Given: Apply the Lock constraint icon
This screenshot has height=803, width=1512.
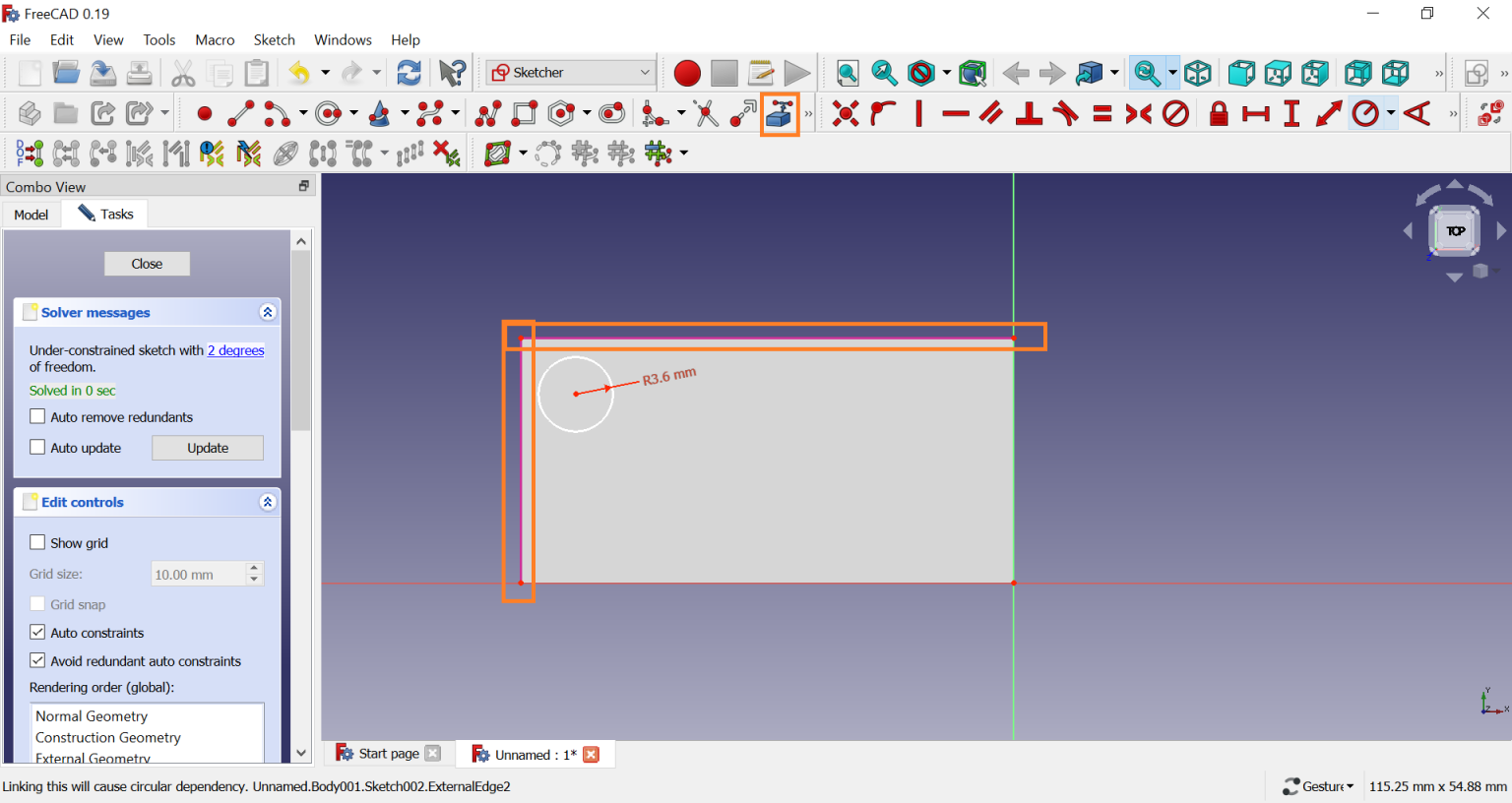Looking at the screenshot, I should (1219, 114).
